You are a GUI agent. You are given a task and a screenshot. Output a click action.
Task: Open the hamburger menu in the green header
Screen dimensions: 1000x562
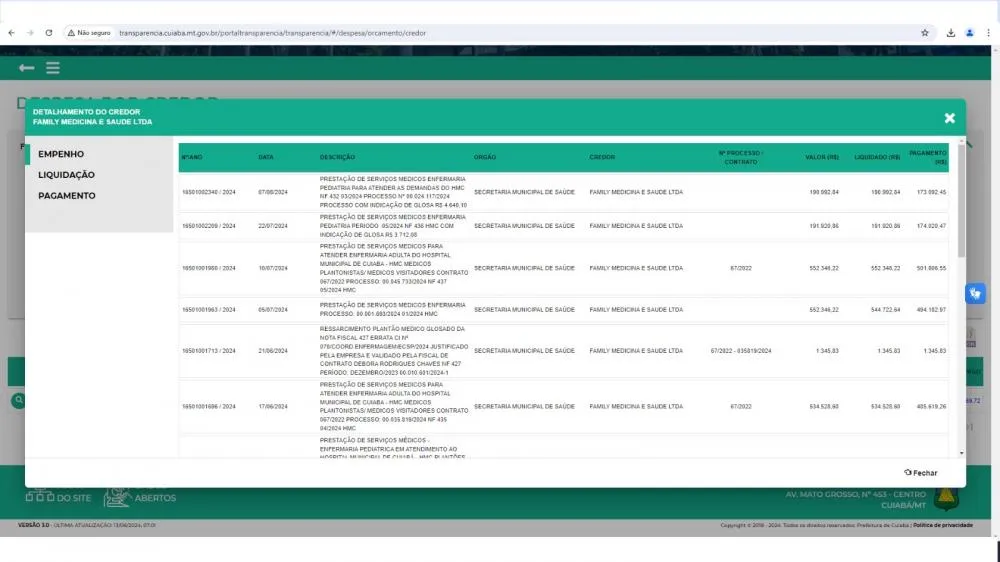click(x=53, y=68)
